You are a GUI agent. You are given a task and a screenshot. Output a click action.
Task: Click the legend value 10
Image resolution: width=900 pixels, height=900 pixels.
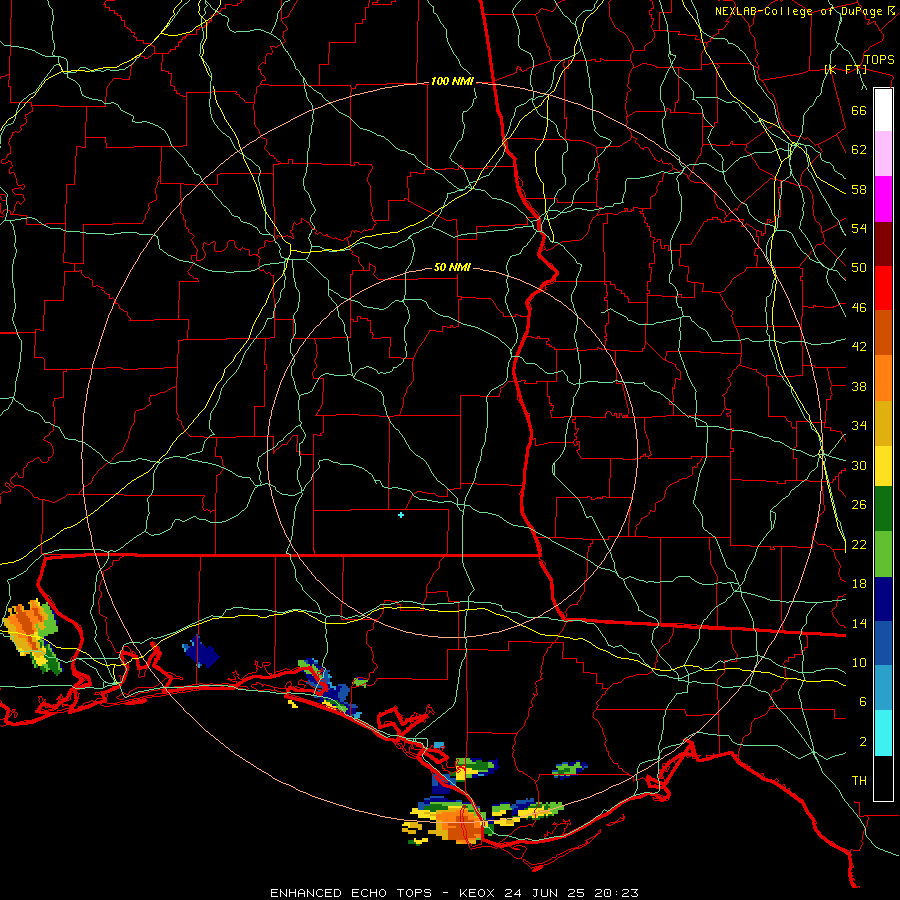point(859,662)
